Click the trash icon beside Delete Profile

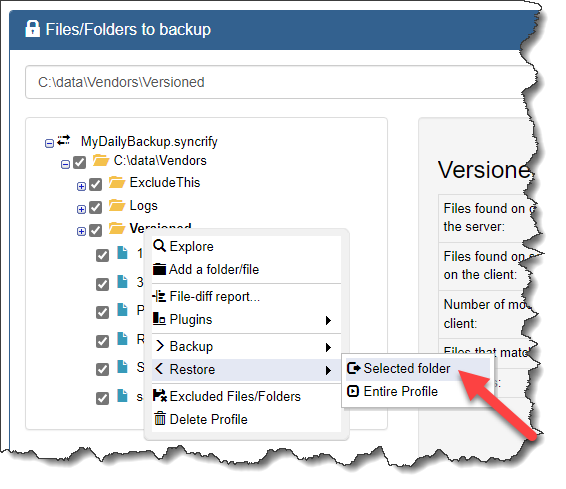click(160, 419)
